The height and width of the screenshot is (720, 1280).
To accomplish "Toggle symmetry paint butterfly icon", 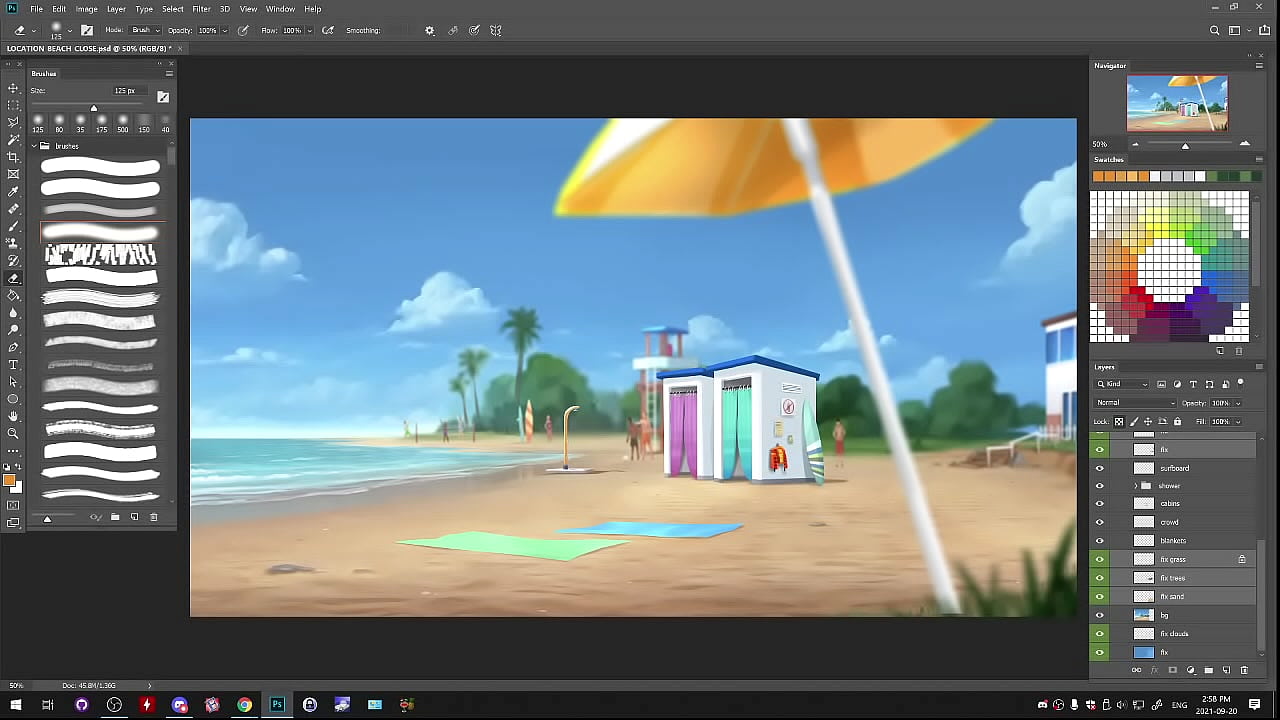I will (x=495, y=31).
